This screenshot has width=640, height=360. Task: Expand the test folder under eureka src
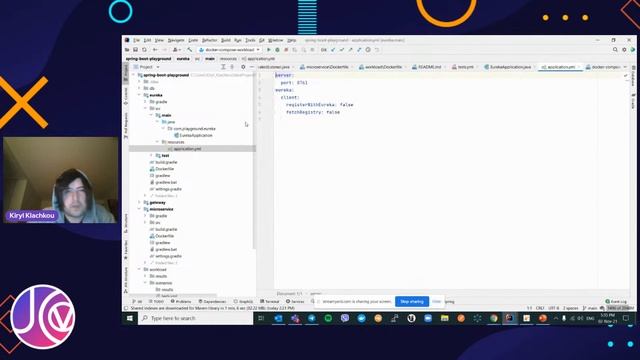[x=151, y=156]
